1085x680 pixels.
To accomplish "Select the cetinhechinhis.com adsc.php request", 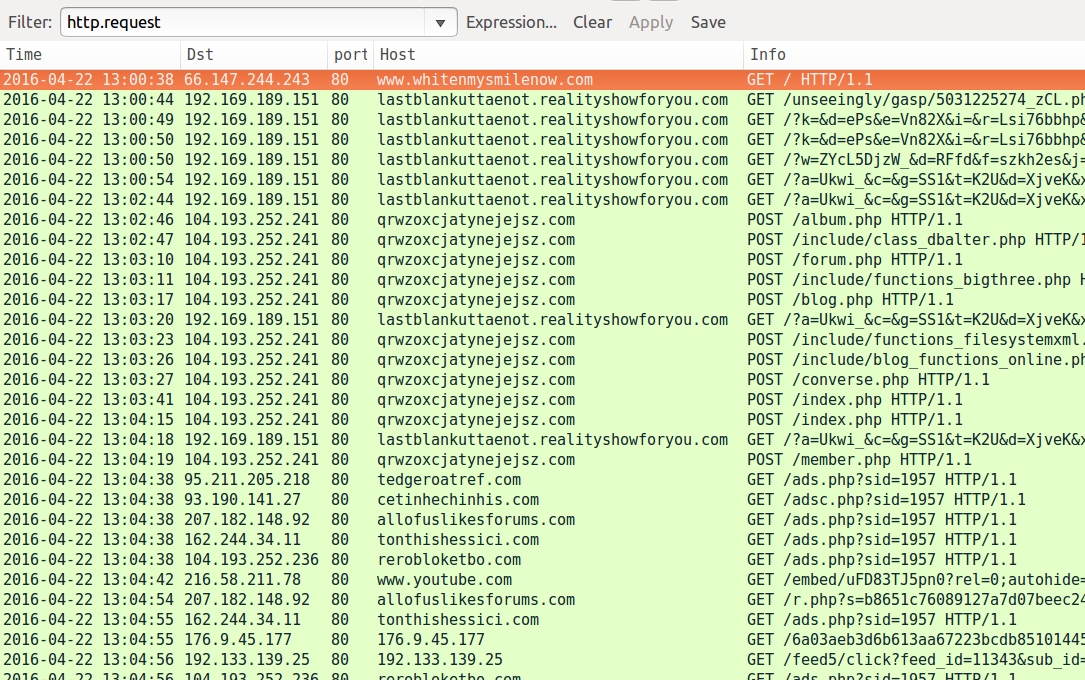I will 457,500.
